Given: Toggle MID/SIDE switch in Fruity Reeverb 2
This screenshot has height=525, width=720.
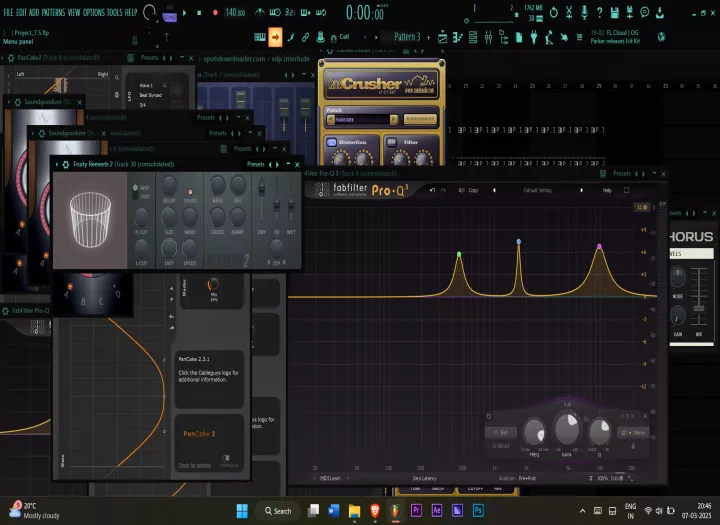Looking at the screenshot, I should (x=135, y=192).
